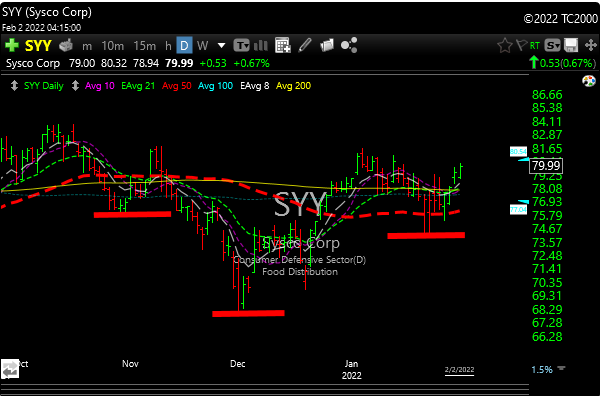Select the 15m time frame
Viewport: 600px width, 396px height.
pos(145,46)
